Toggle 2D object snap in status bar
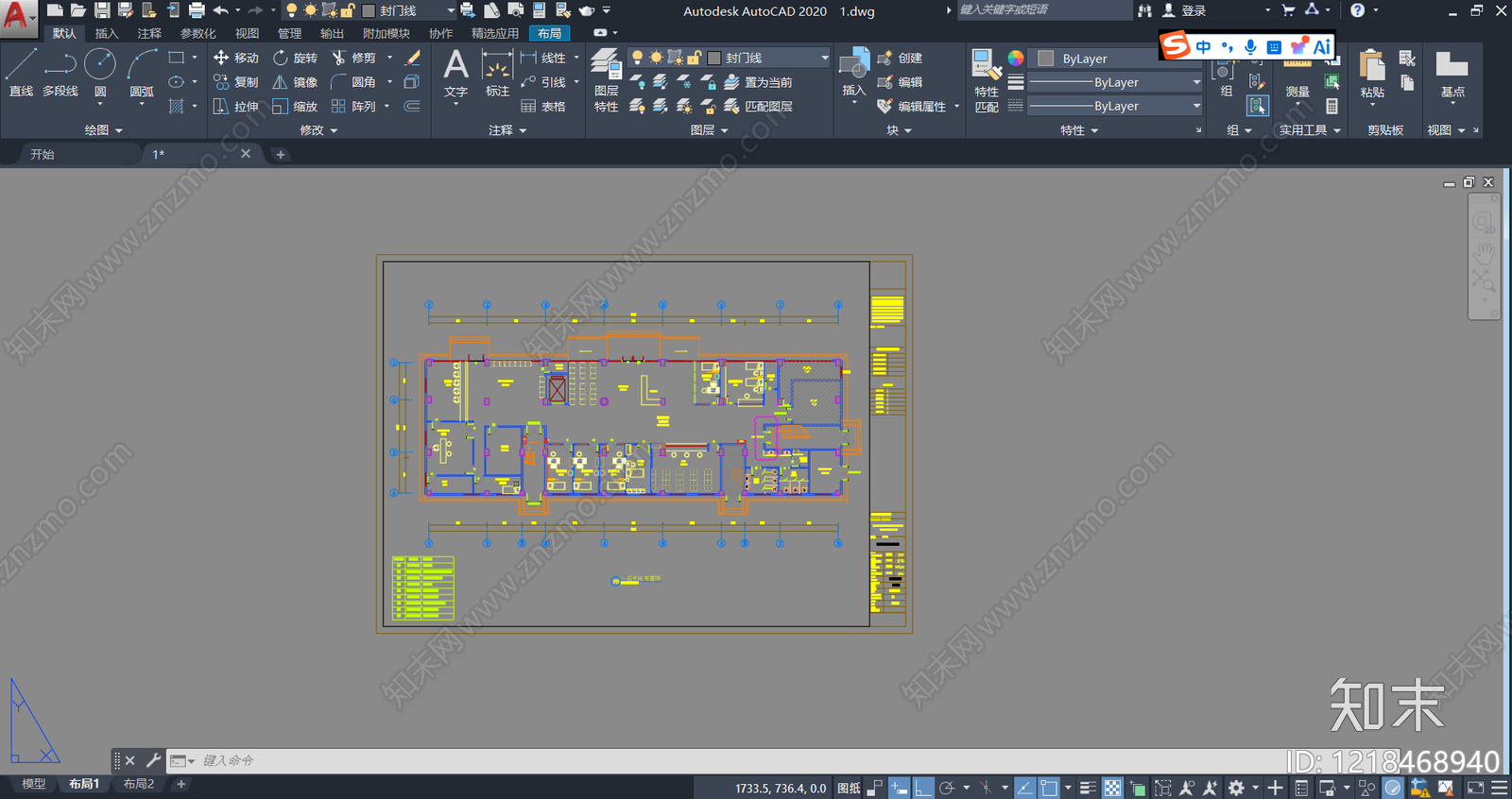 [x=1049, y=788]
